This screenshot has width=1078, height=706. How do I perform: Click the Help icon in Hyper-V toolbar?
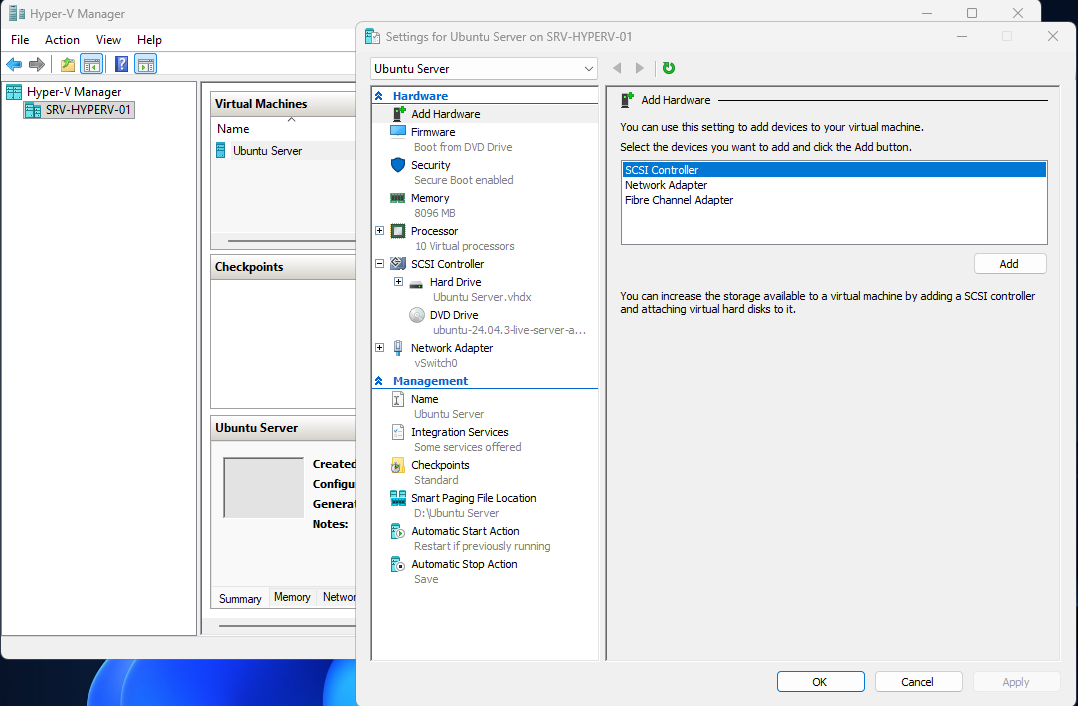[121, 65]
